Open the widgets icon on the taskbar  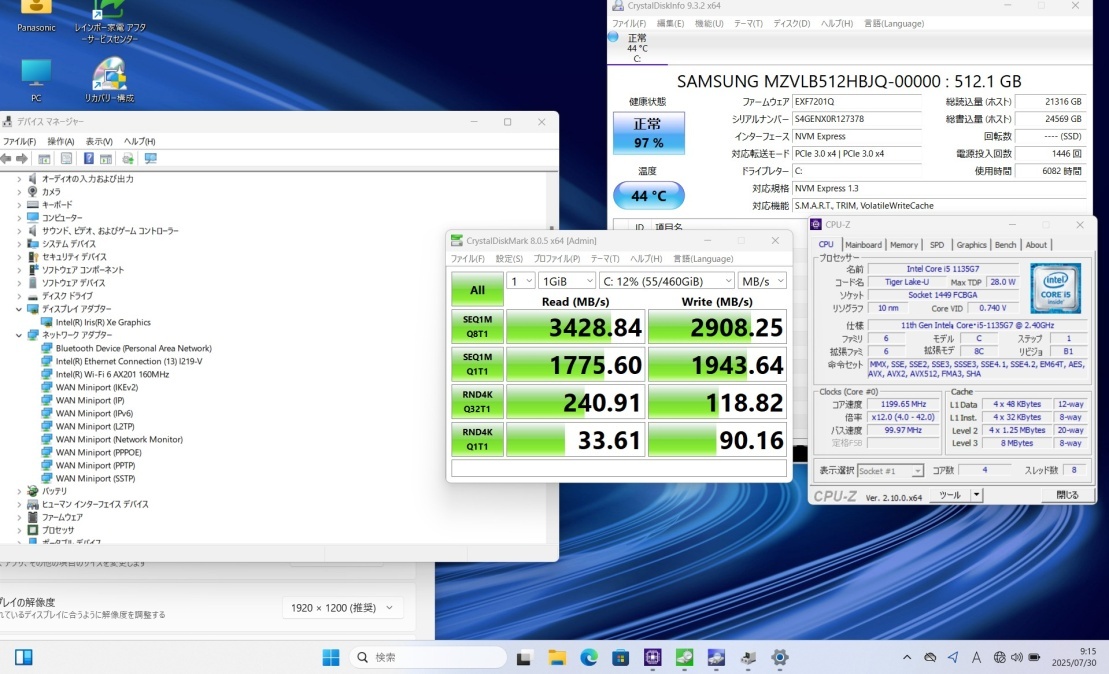pos(23,657)
